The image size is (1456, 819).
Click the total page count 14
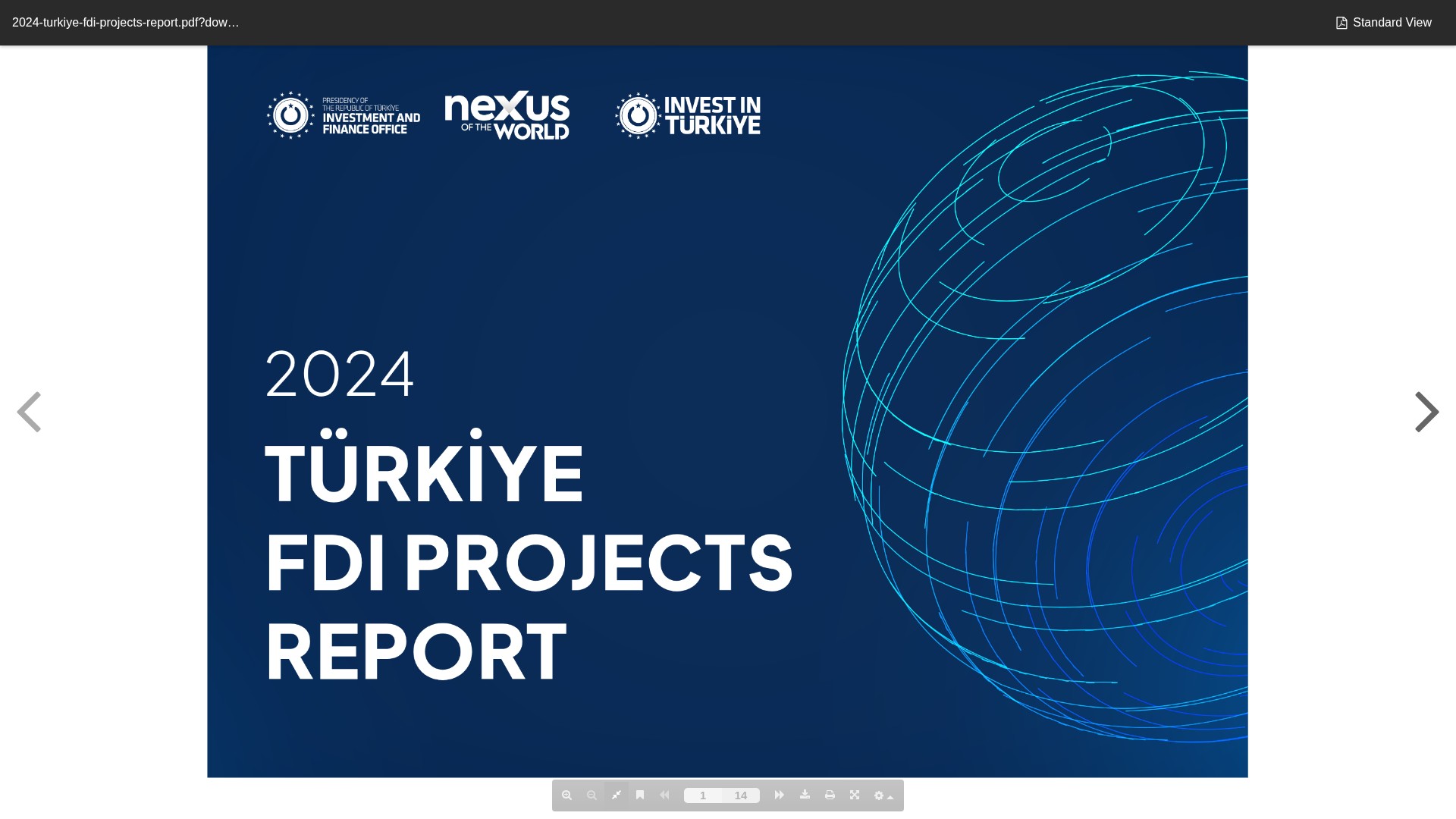[x=741, y=795]
